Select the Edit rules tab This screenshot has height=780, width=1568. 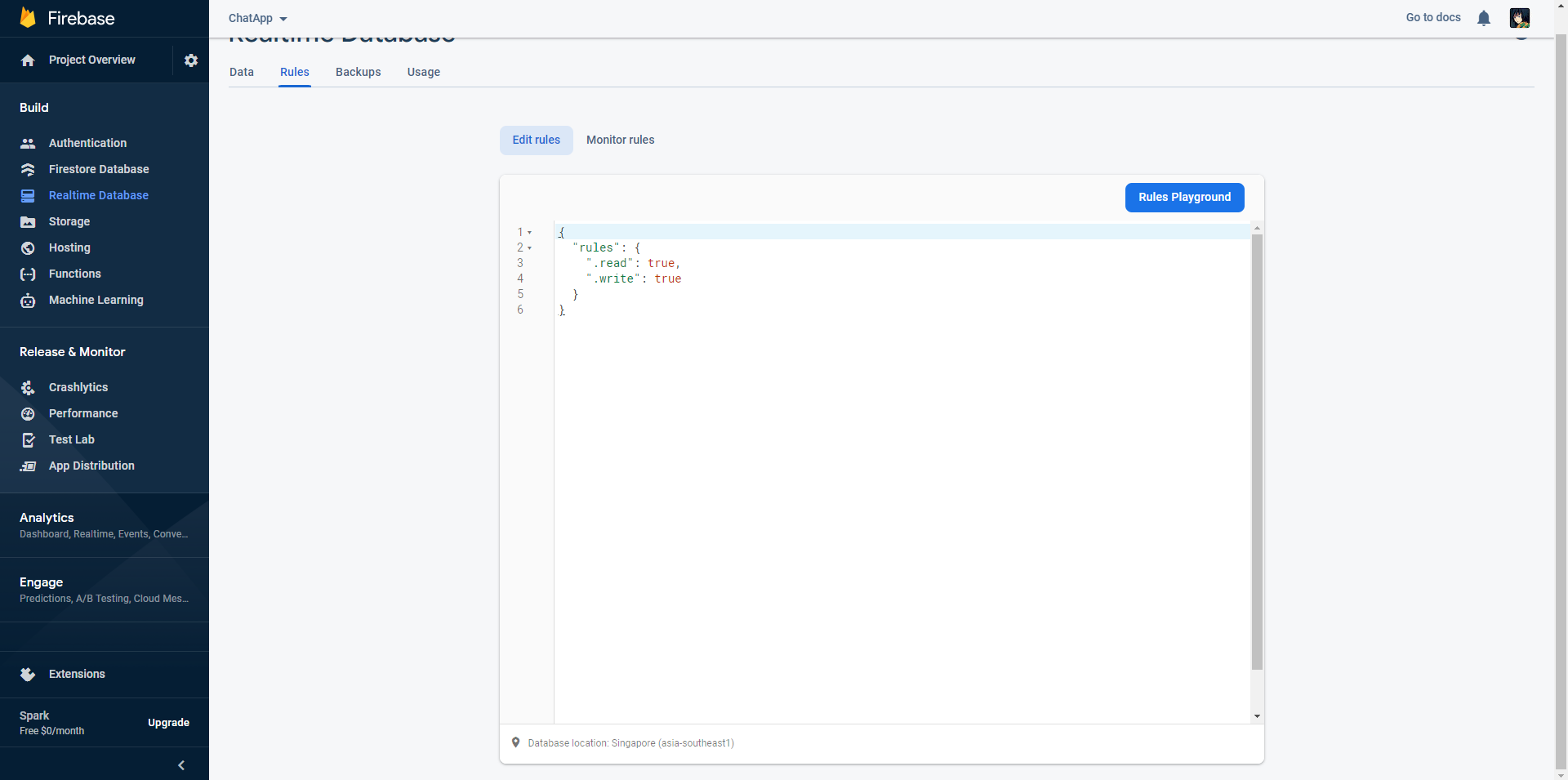(537, 140)
